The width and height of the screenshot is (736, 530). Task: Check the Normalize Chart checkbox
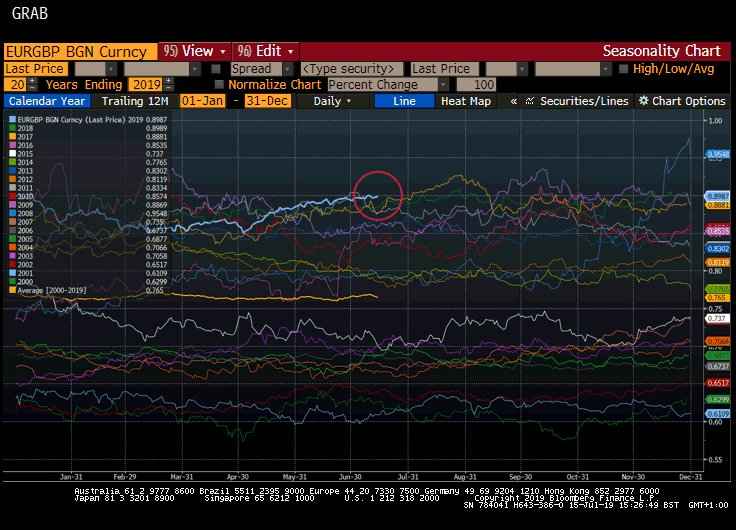click(x=219, y=85)
